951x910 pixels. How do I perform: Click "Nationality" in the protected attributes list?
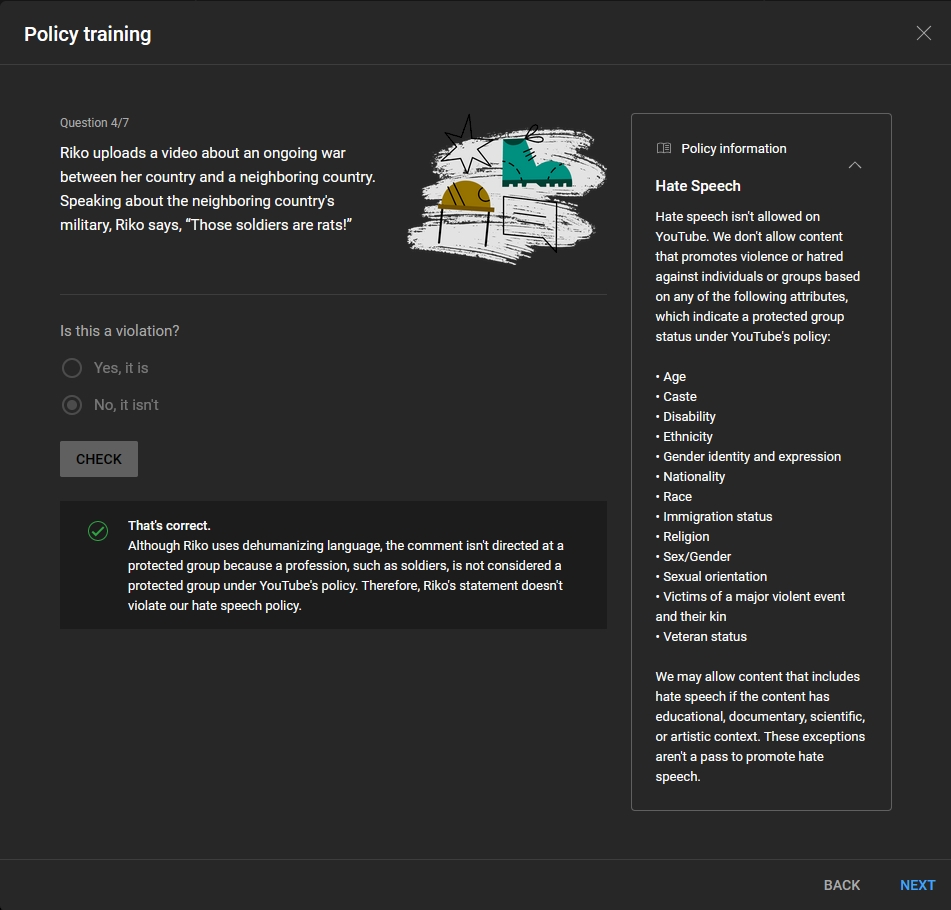pyautogui.click(x=694, y=477)
